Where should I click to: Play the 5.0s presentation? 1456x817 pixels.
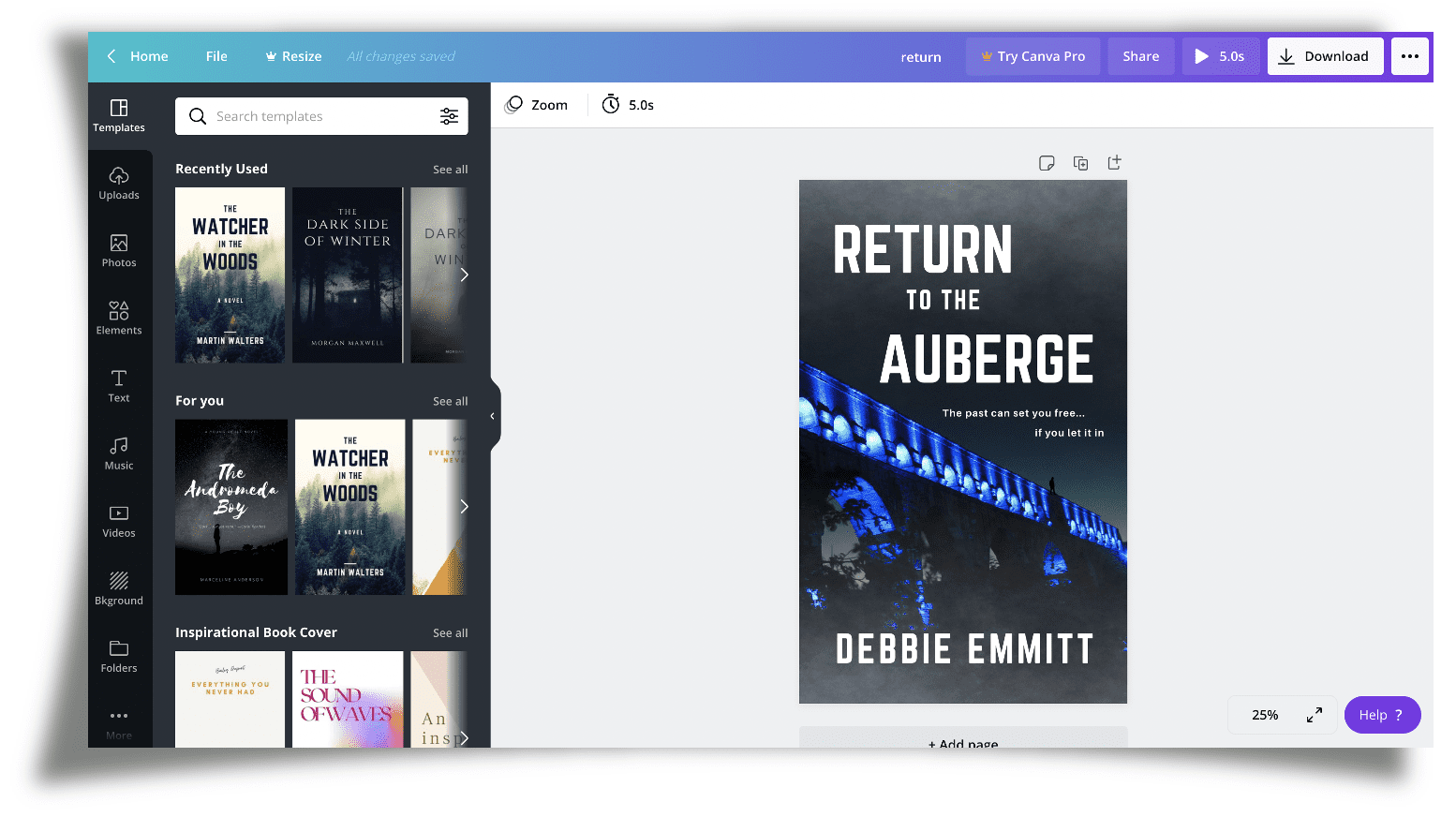click(x=1220, y=56)
